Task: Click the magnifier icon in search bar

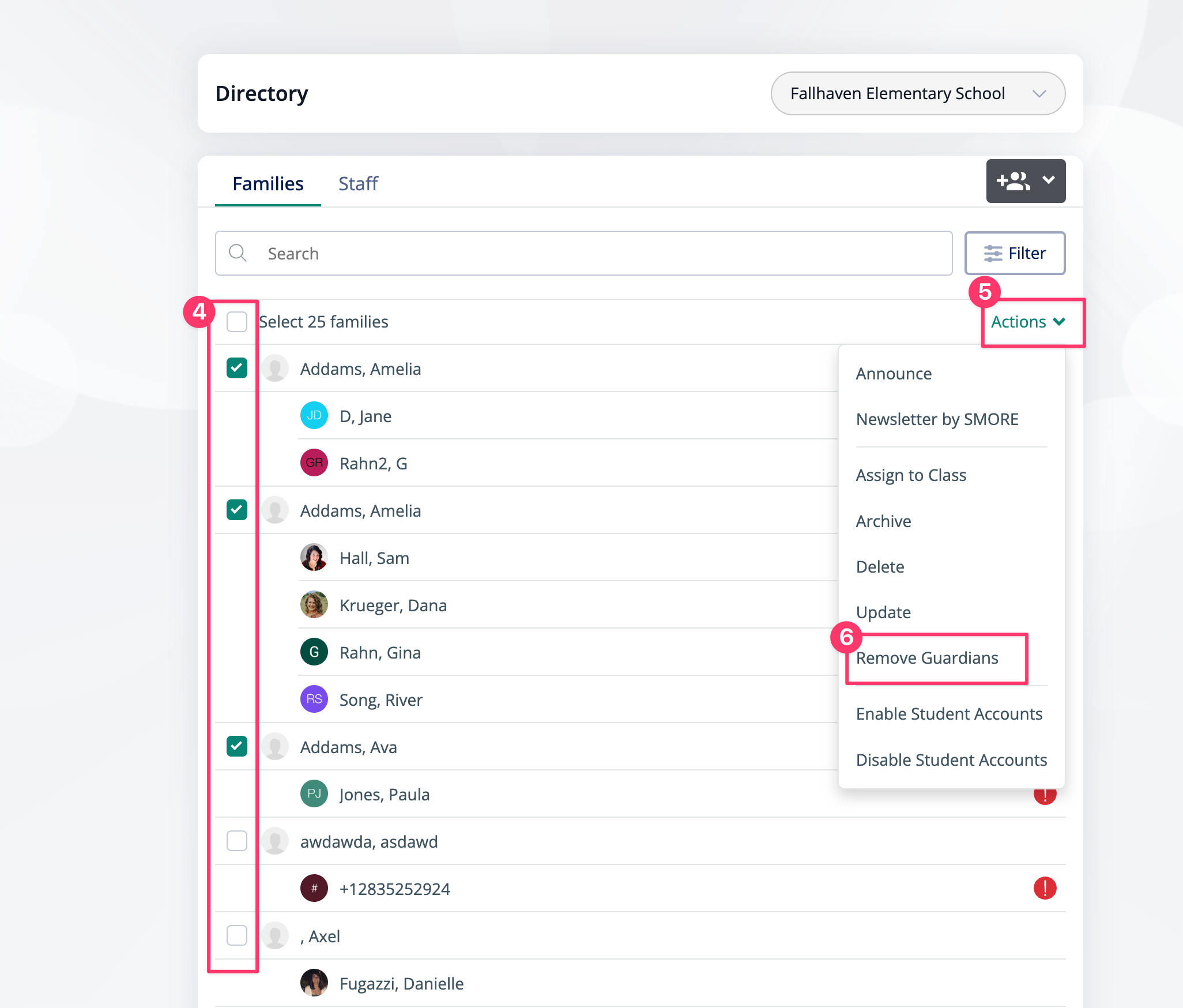Action: point(238,253)
